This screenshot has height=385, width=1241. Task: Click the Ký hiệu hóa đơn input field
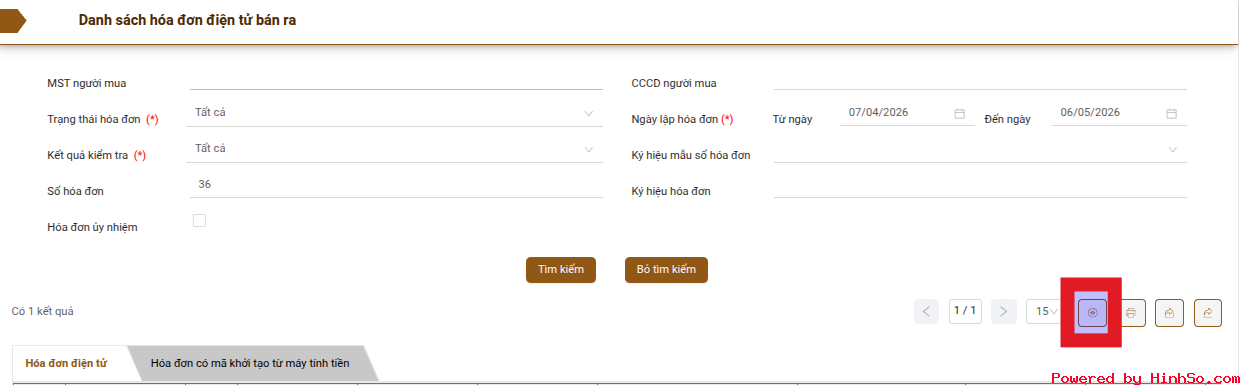pyautogui.click(x=980, y=186)
